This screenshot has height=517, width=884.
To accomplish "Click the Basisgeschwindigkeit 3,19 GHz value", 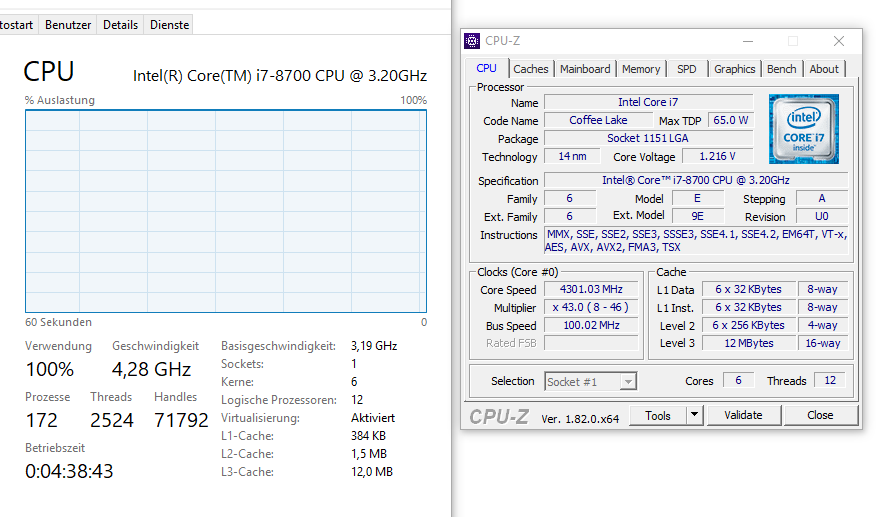I will (x=374, y=346).
